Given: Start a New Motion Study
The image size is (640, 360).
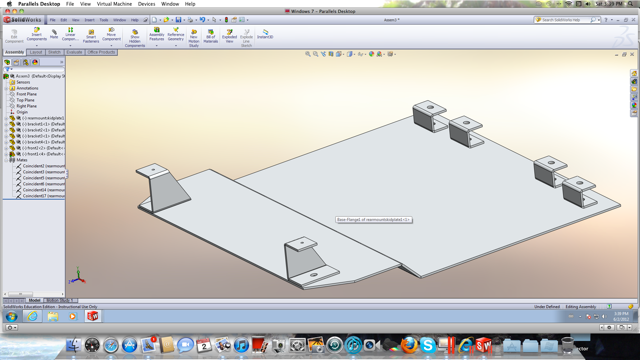Looking at the screenshot, I should tap(194, 38).
